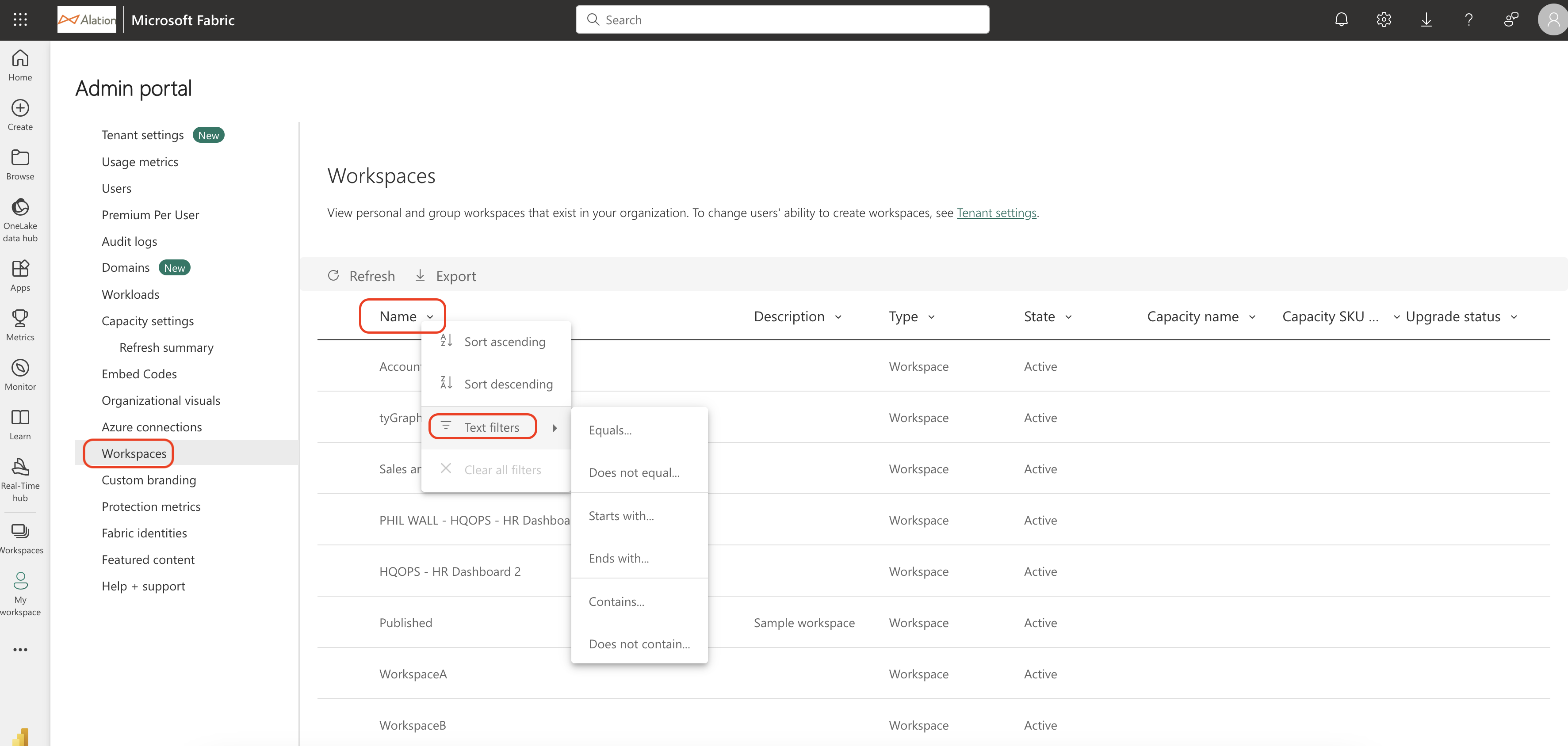Follow the Tenant settings link in description
The image size is (1568, 746).
point(996,213)
